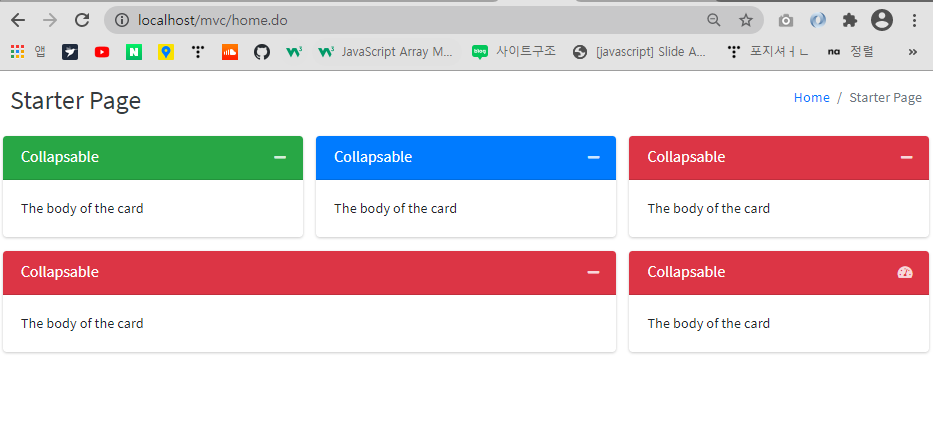The width and height of the screenshot is (933, 444).
Task: Click the green card's Collapsable title
Action: (x=60, y=157)
